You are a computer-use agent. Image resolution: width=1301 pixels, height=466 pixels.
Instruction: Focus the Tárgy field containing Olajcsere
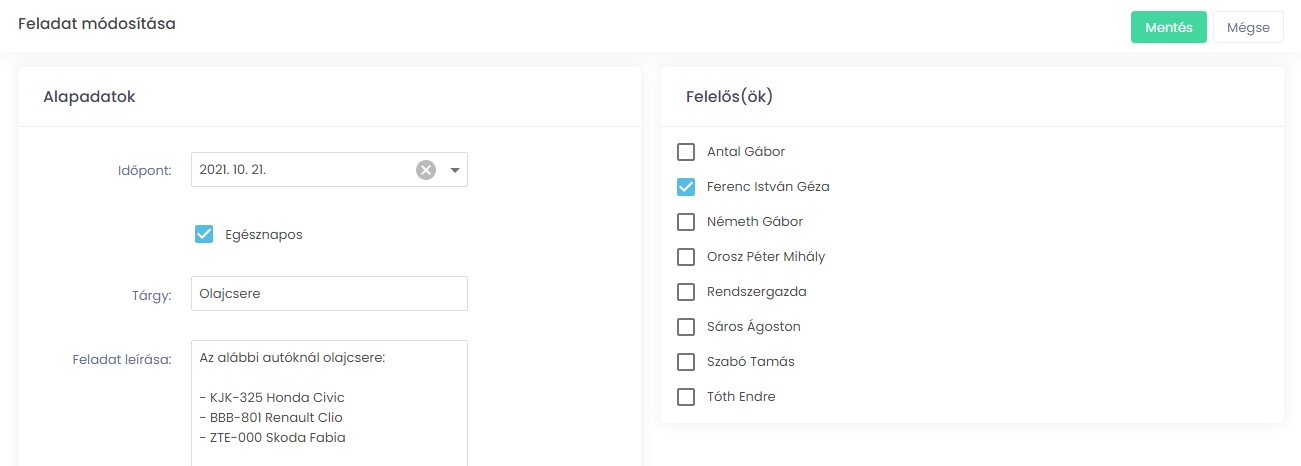329,294
